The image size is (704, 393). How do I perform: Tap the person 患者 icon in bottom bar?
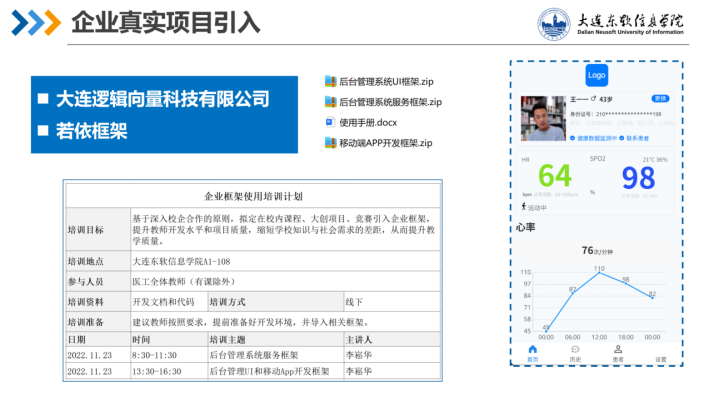pyautogui.click(x=618, y=349)
